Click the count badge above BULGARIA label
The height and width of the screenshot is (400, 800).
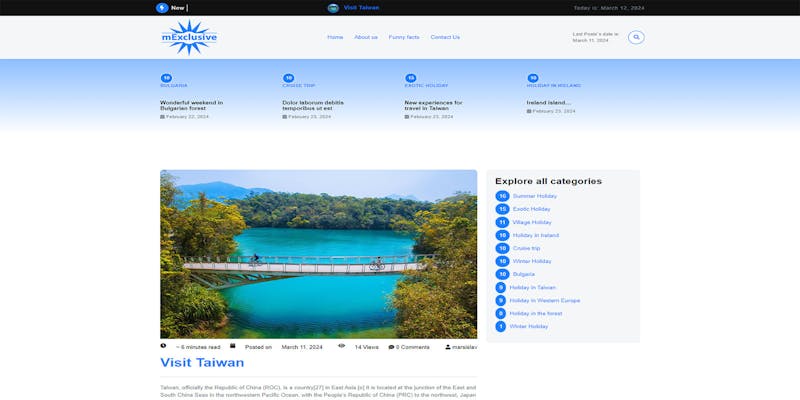166,78
